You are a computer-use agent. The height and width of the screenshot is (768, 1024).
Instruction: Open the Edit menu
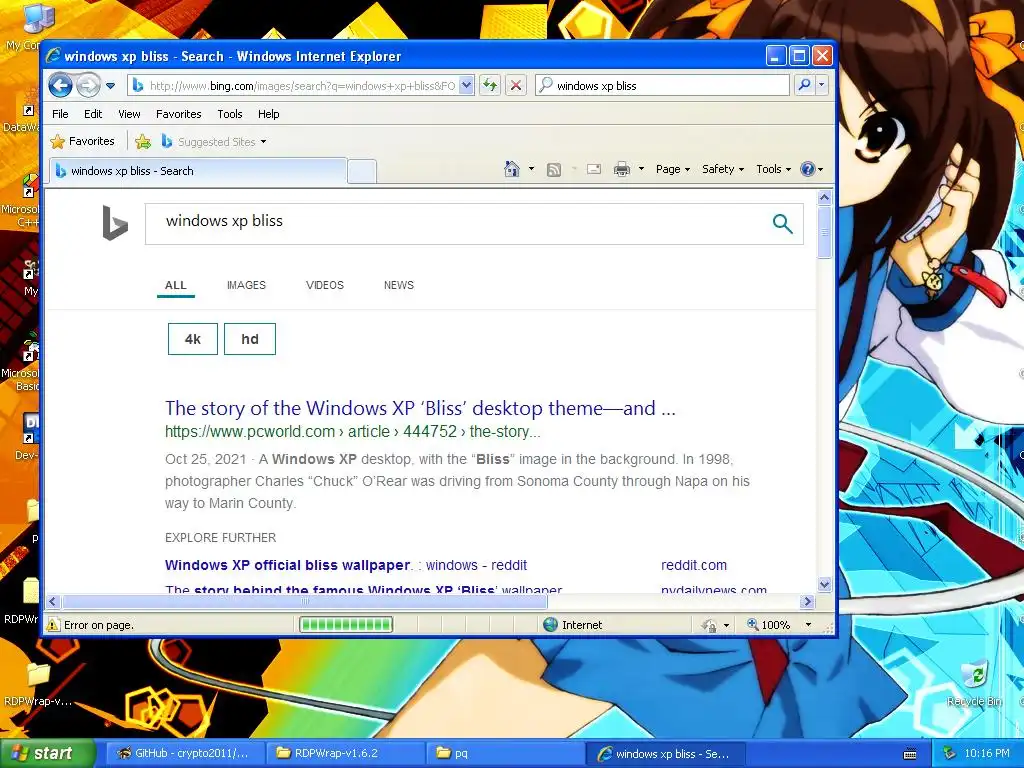click(93, 114)
